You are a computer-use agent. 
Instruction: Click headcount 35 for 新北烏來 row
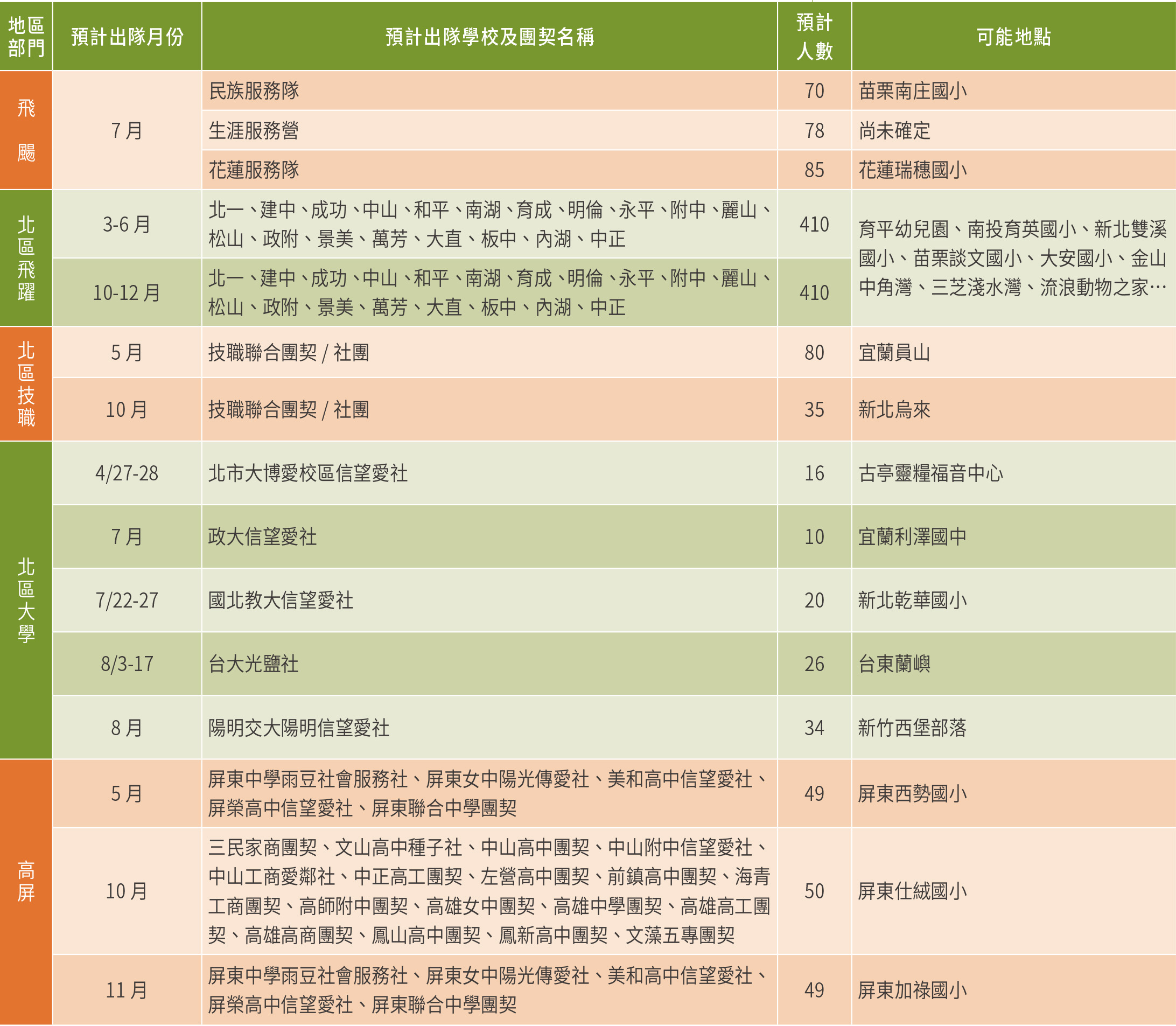814,409
